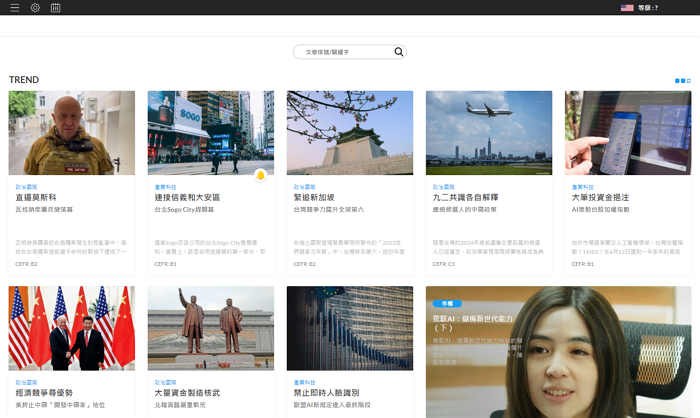Click the yellow bell notification badge
Viewport: 700px width, 418px height.
[x=260, y=175]
